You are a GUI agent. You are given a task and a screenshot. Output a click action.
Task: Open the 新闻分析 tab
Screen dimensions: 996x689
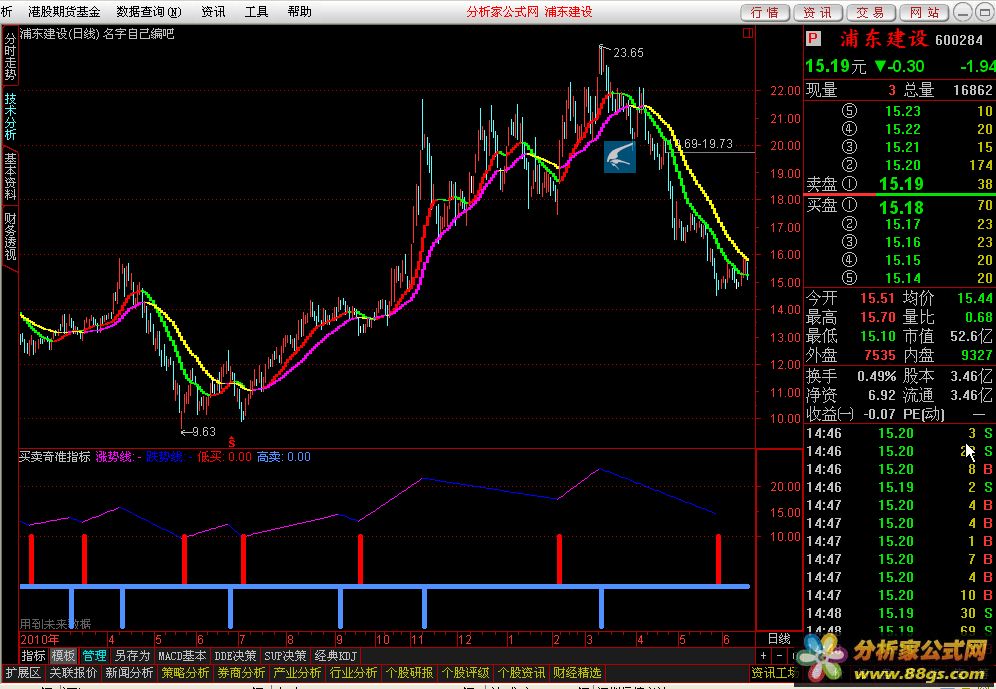tap(129, 672)
